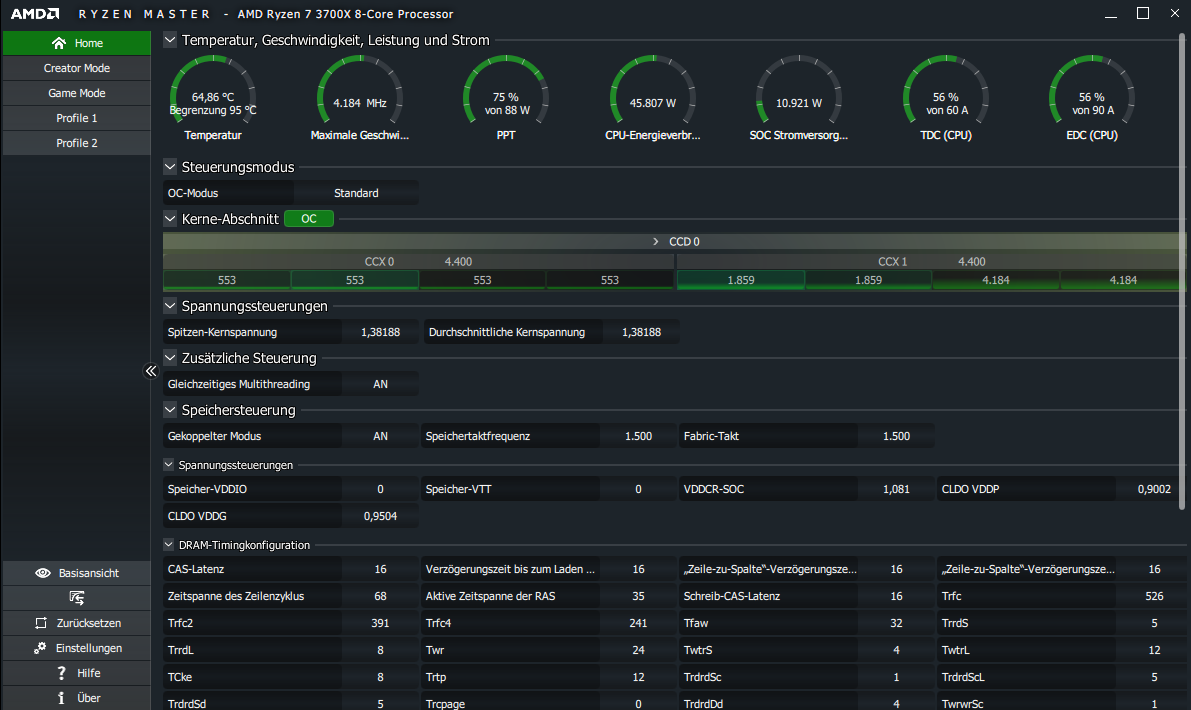Click the Trfc2 value 391
Screen dimensions: 1191x710
click(381, 623)
